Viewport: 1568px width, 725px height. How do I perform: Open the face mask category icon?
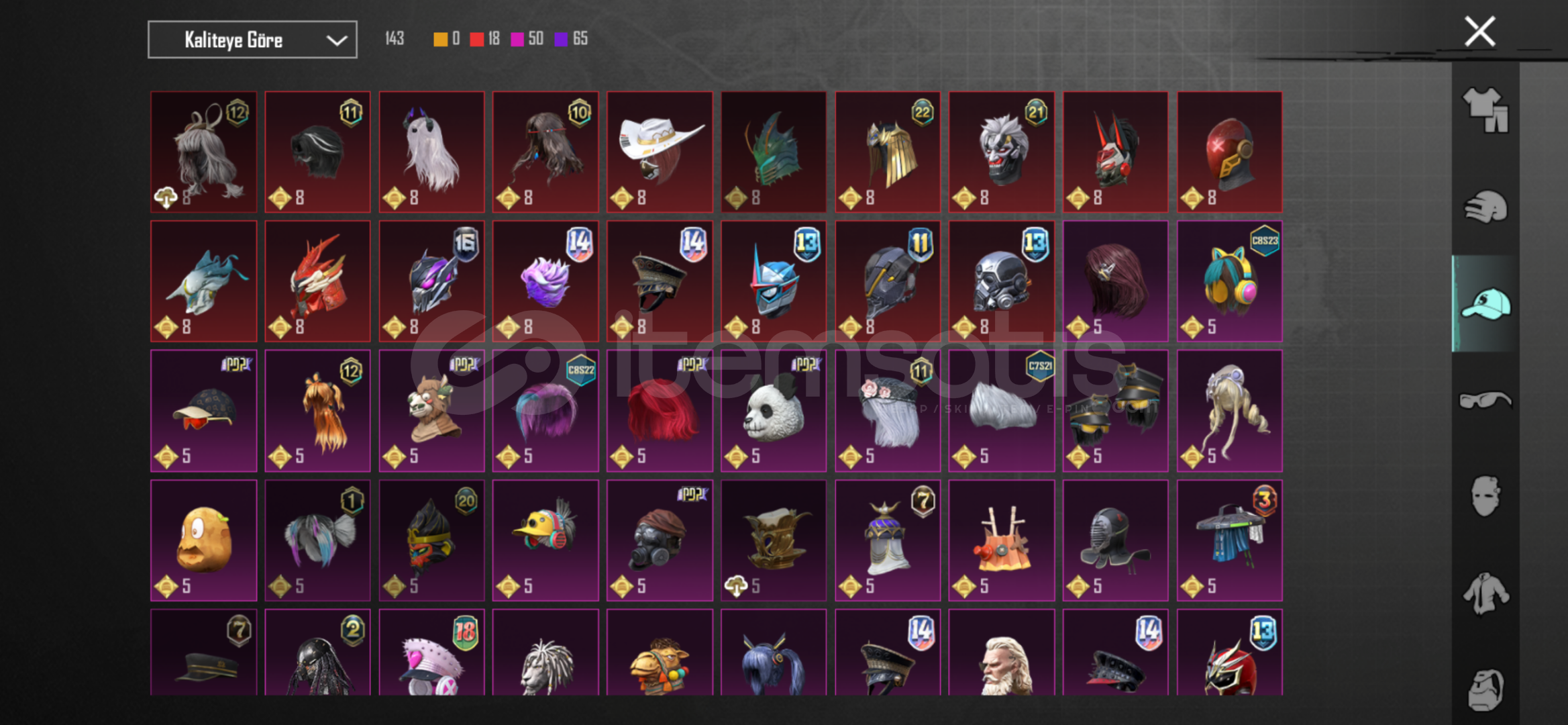click(1485, 496)
